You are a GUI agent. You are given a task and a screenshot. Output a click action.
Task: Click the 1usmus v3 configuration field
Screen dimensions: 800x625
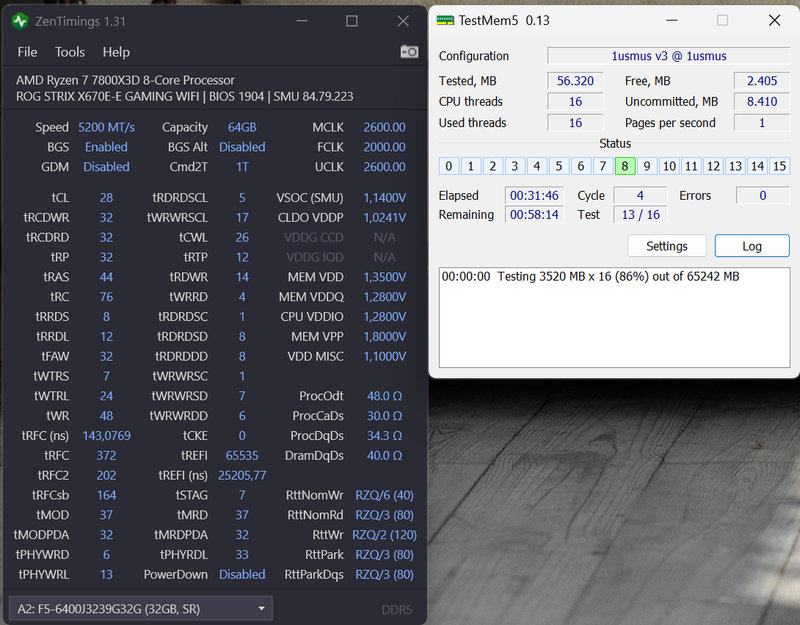click(668, 56)
